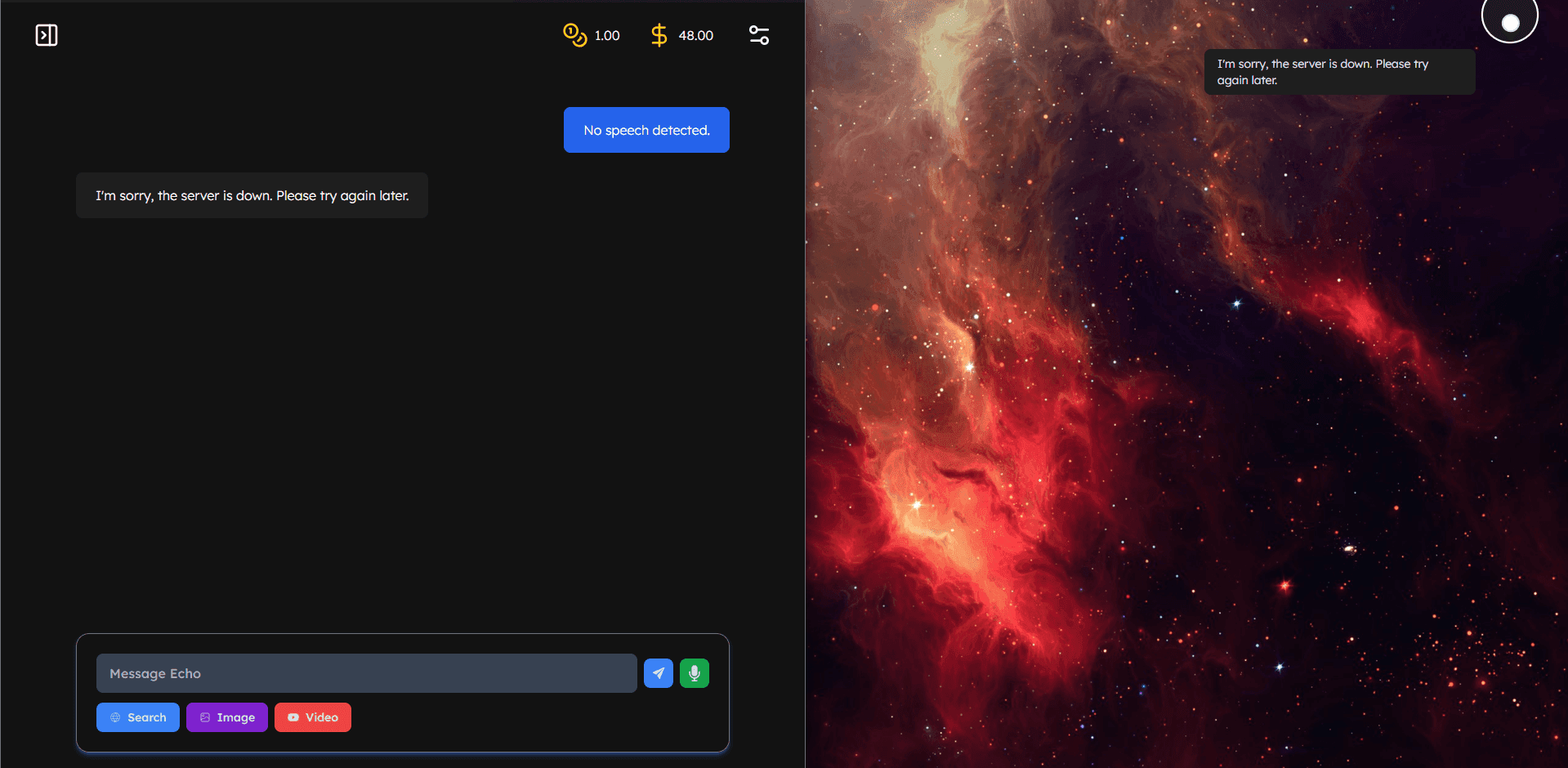
Task: Click the caption overlay on the avatar view
Action: [1339, 71]
